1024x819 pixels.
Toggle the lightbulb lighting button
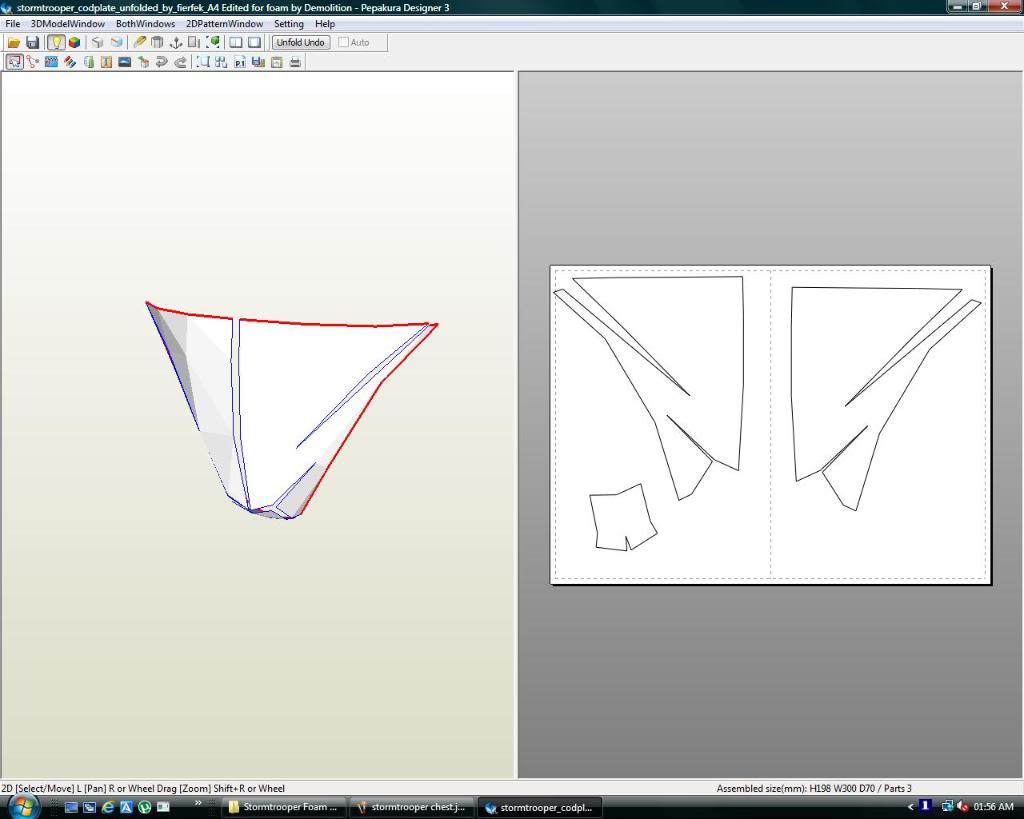point(56,43)
